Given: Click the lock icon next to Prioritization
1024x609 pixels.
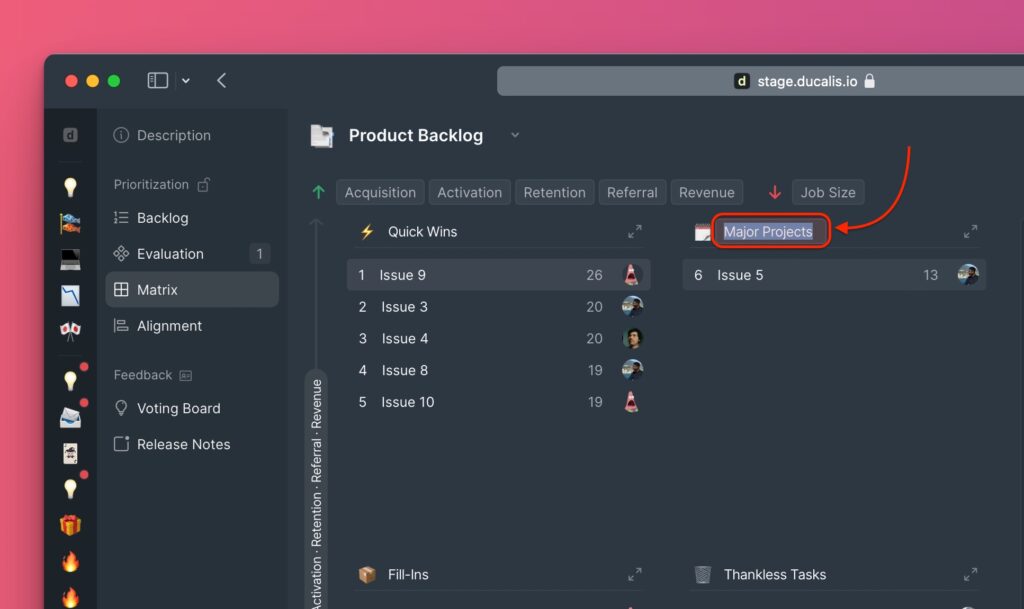Looking at the screenshot, I should [204, 185].
